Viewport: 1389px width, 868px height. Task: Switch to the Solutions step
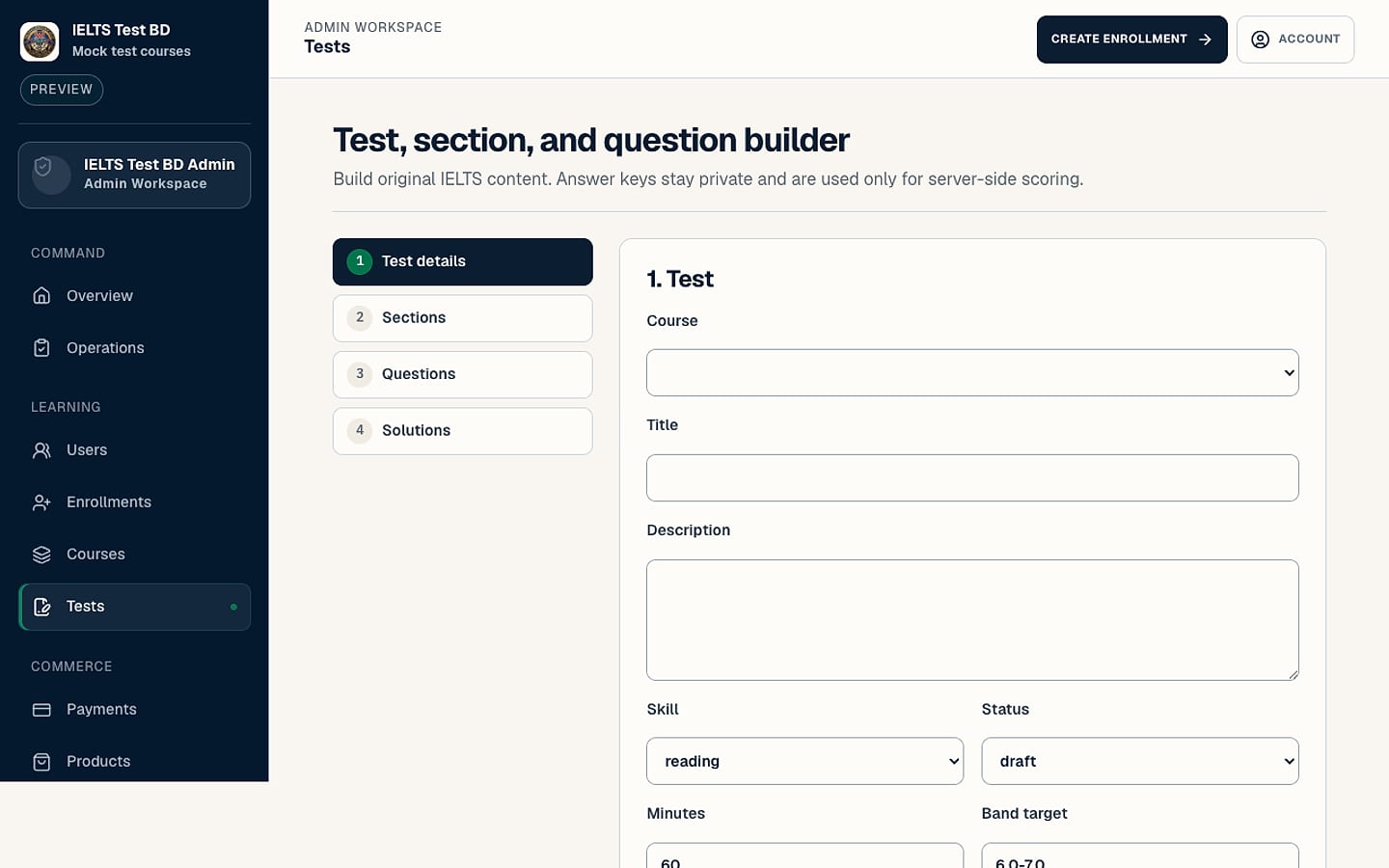click(463, 431)
